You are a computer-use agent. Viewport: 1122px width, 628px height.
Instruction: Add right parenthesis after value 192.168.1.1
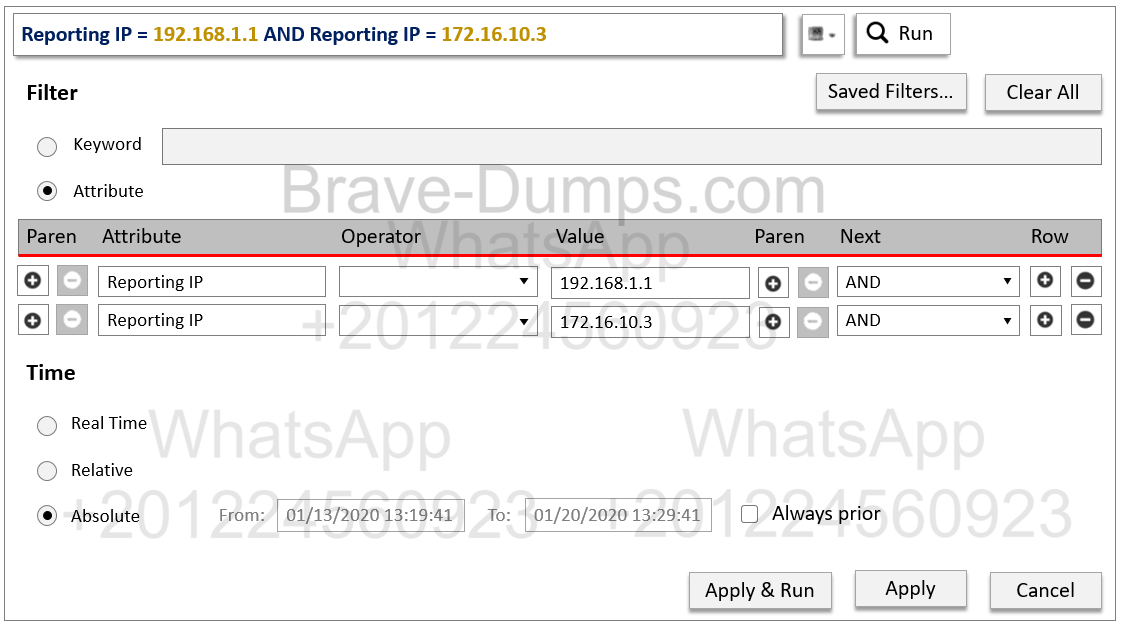tap(772, 283)
